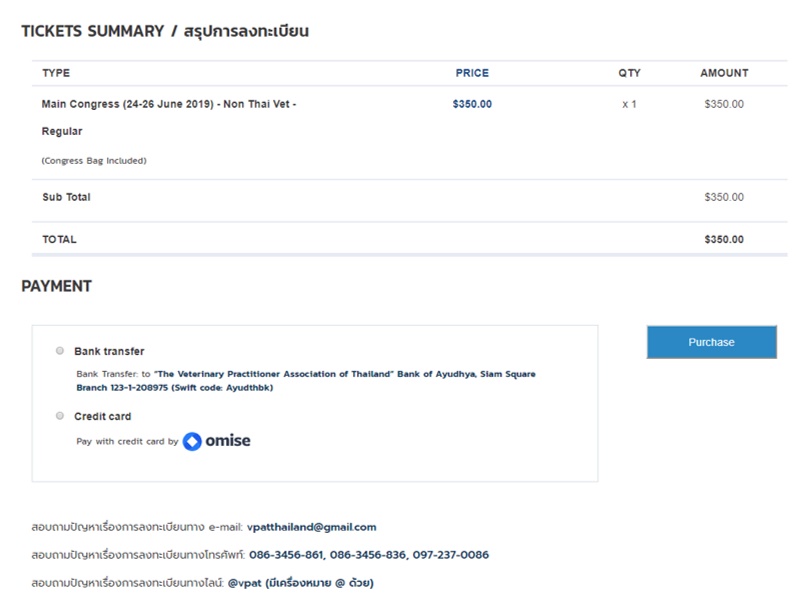Click the Sub Total row label
The height and width of the screenshot is (612, 798).
pos(66,197)
